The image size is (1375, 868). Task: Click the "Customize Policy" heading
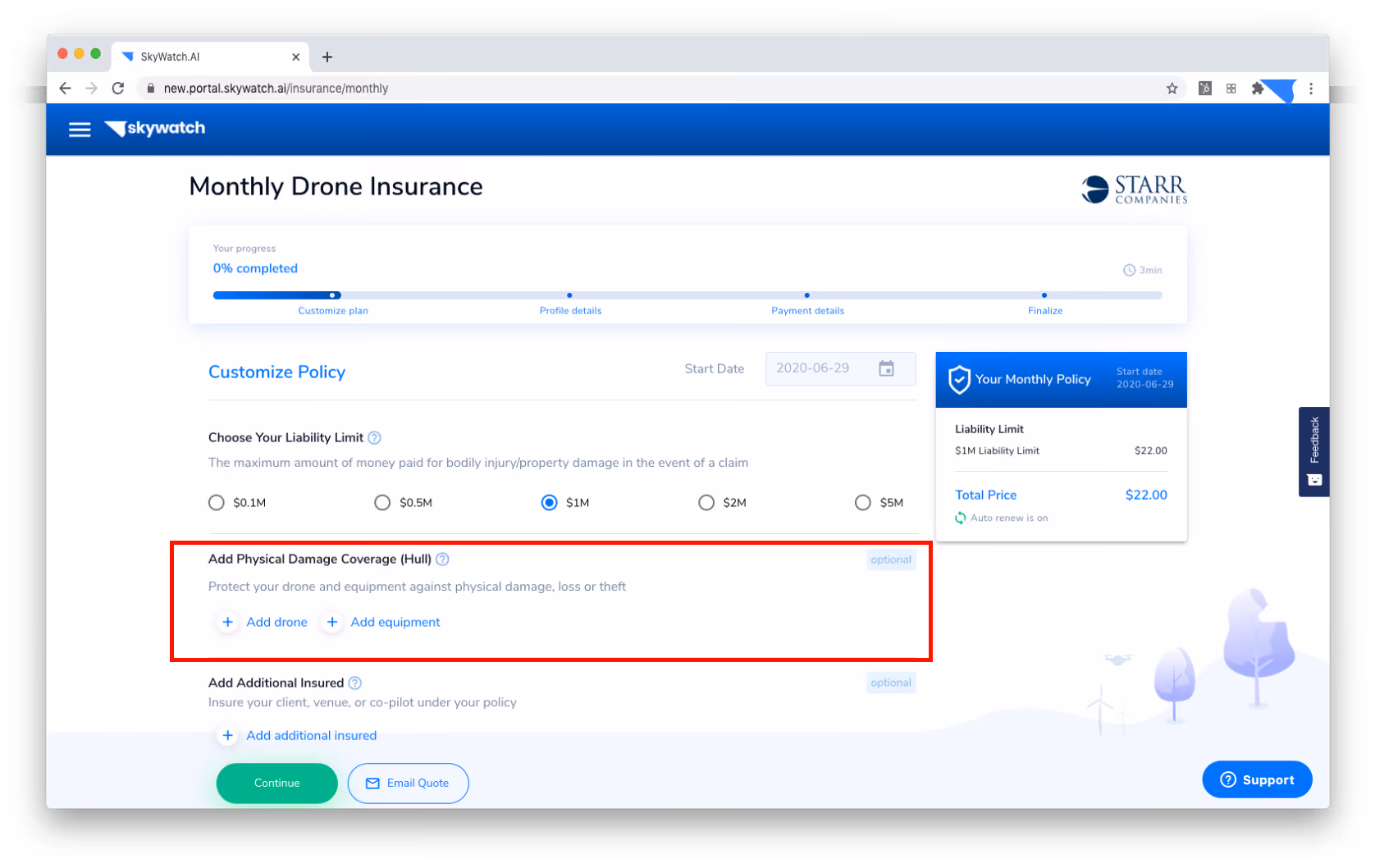point(277,372)
